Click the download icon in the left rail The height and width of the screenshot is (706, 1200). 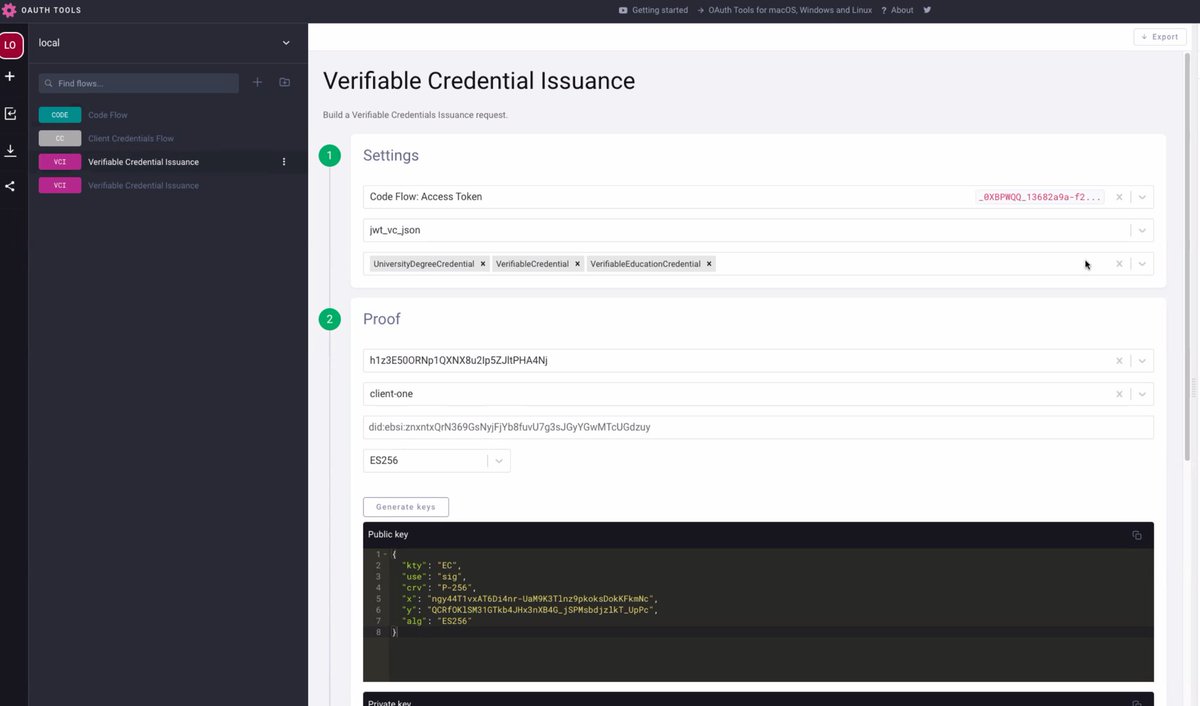[x=10, y=150]
